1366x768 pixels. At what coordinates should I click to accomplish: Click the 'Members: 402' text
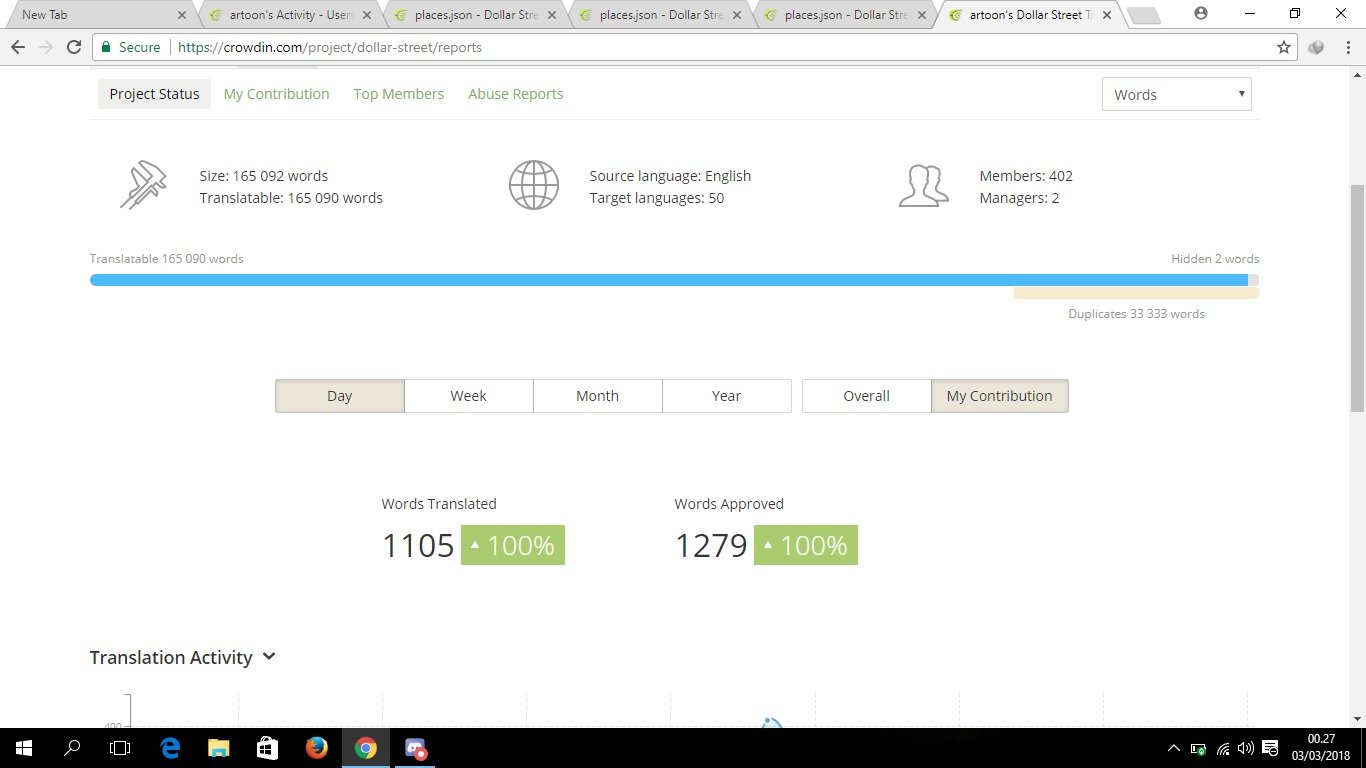pos(1026,176)
